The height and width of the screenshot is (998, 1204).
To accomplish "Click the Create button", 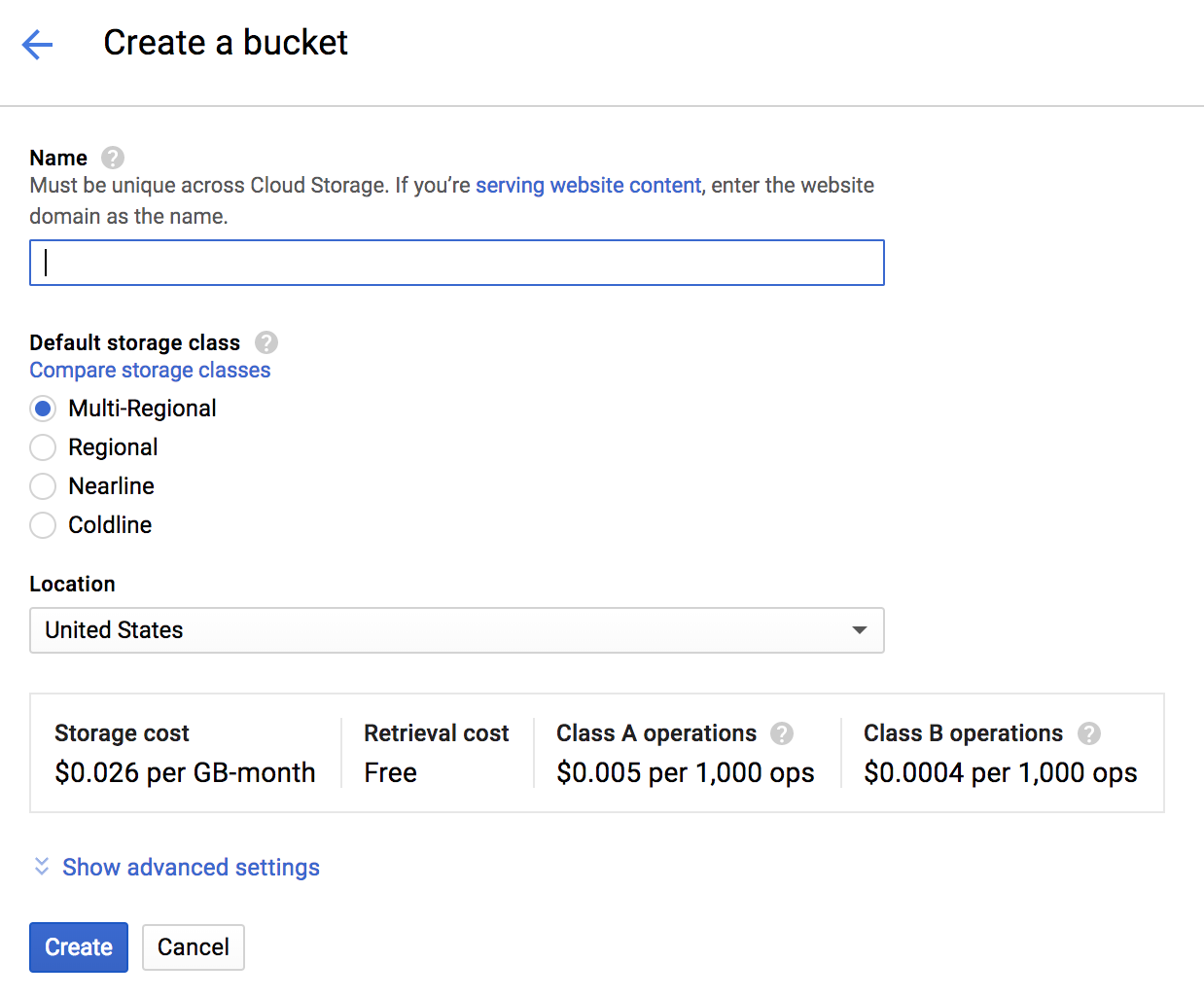I will point(79,947).
